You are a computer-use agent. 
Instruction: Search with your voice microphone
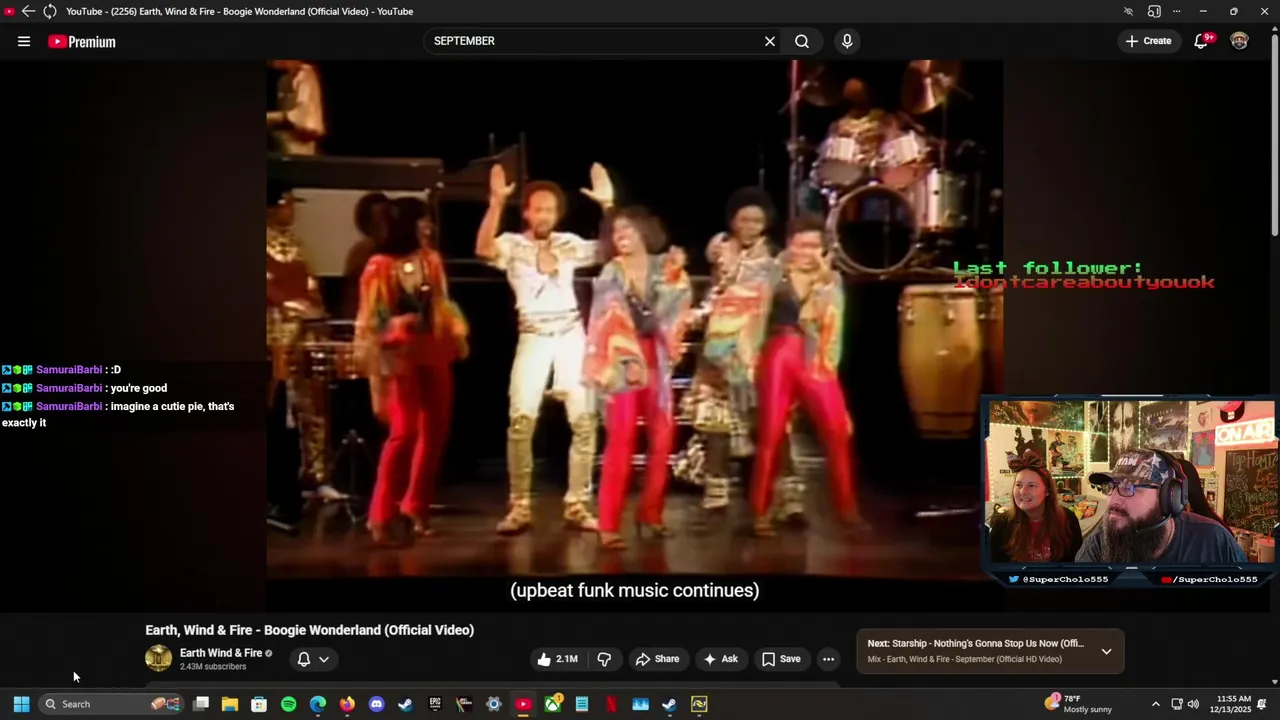tap(847, 41)
